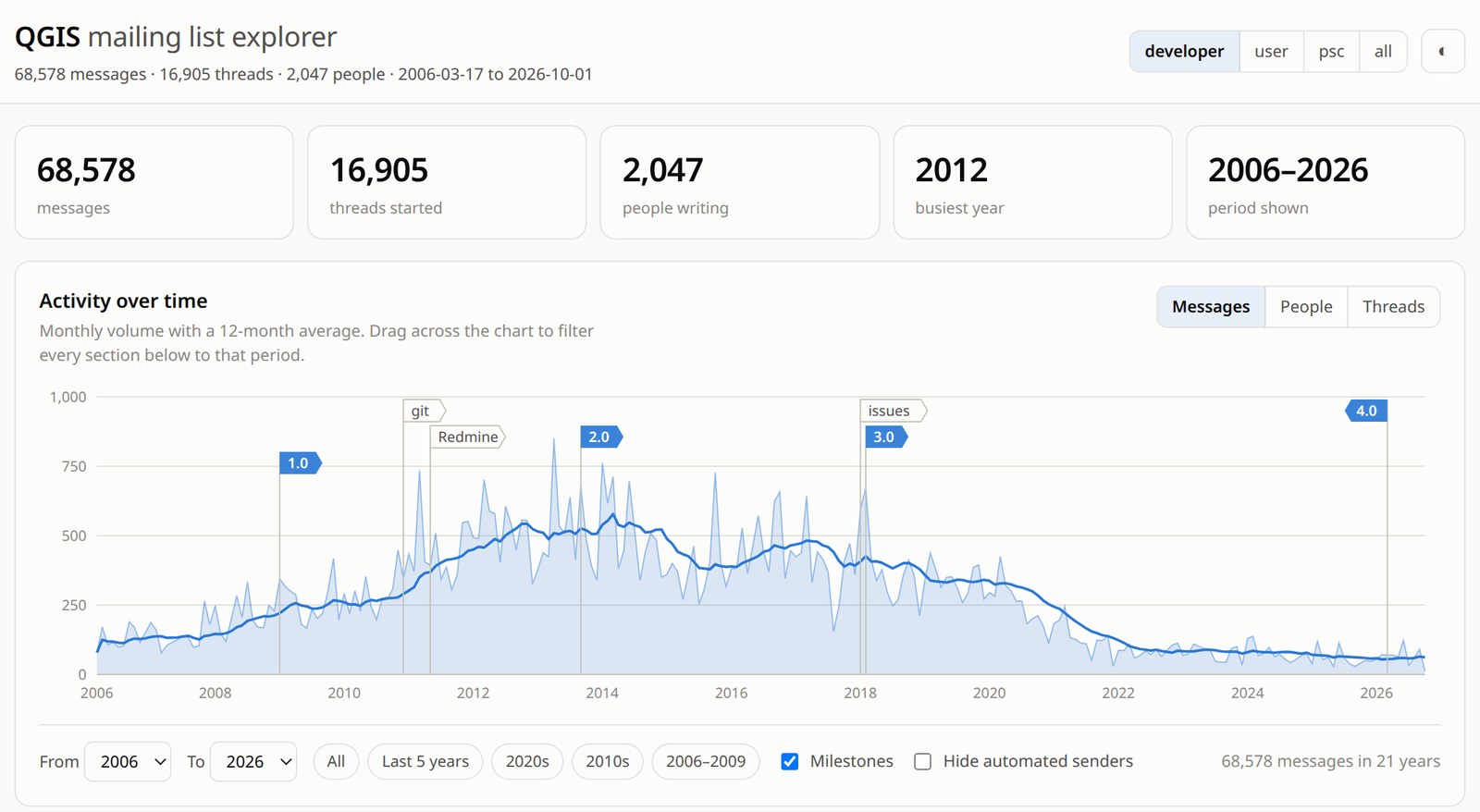Click '68,578 messages in 21 years' text
The width and height of the screenshot is (1480, 812).
click(x=1330, y=761)
